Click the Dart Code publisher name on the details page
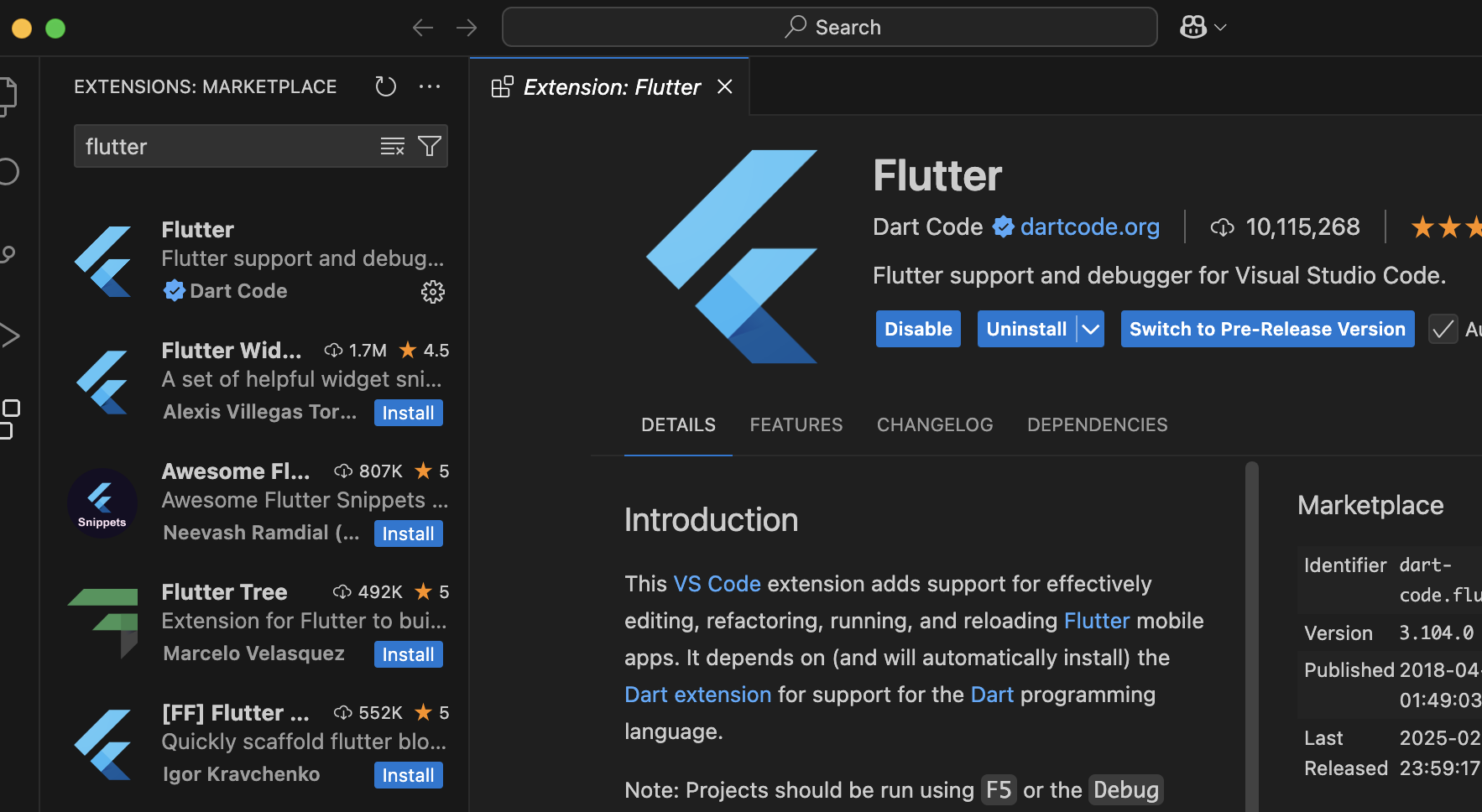 click(x=927, y=226)
